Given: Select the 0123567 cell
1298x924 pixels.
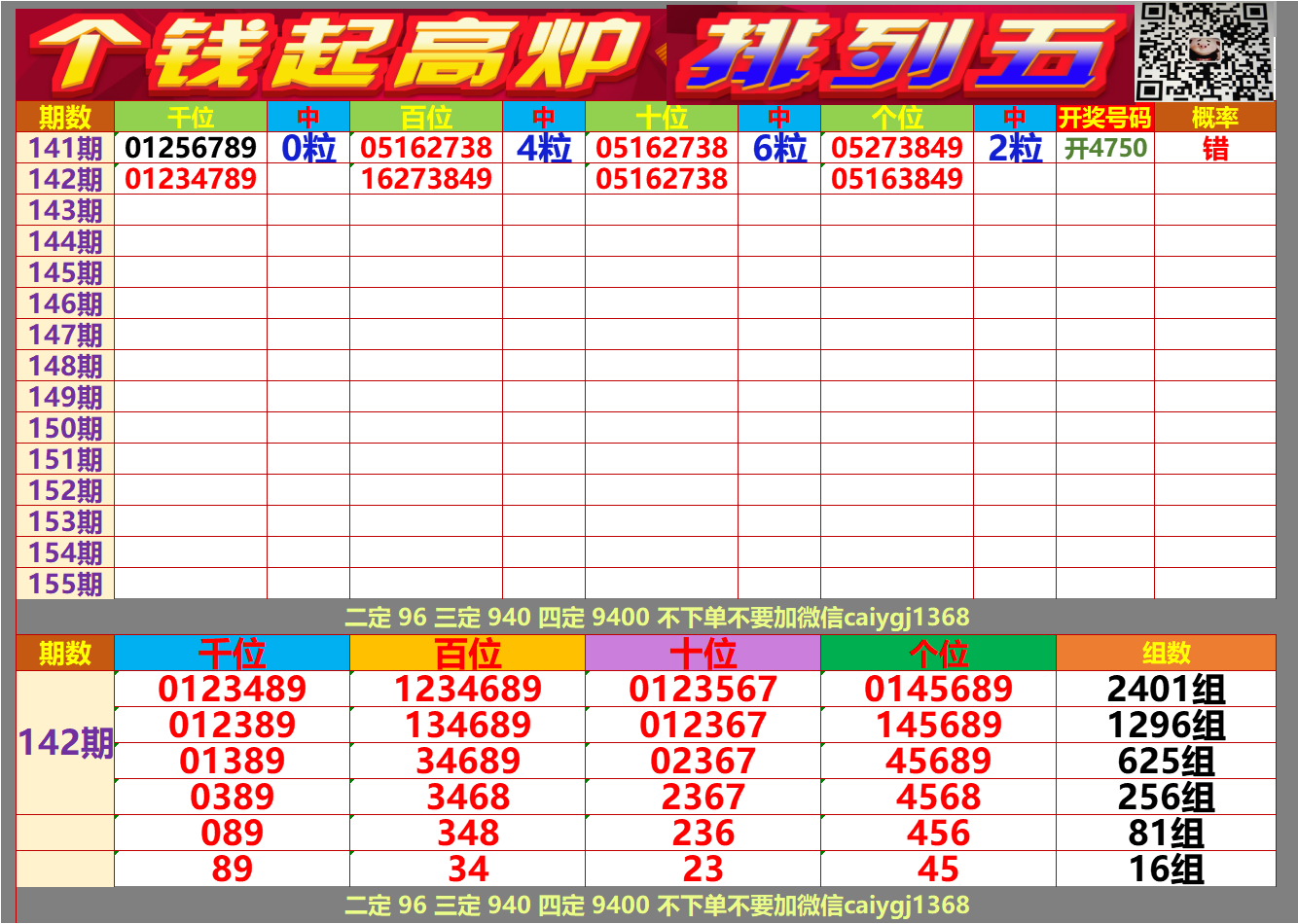Looking at the screenshot, I should click(x=703, y=690).
